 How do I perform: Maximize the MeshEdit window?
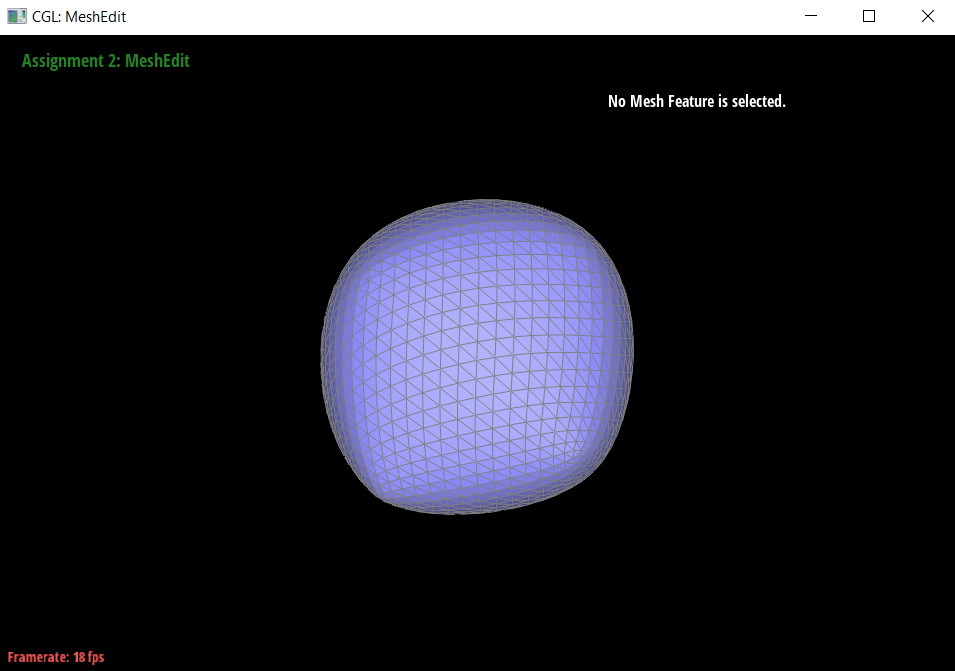pyautogui.click(x=869, y=16)
